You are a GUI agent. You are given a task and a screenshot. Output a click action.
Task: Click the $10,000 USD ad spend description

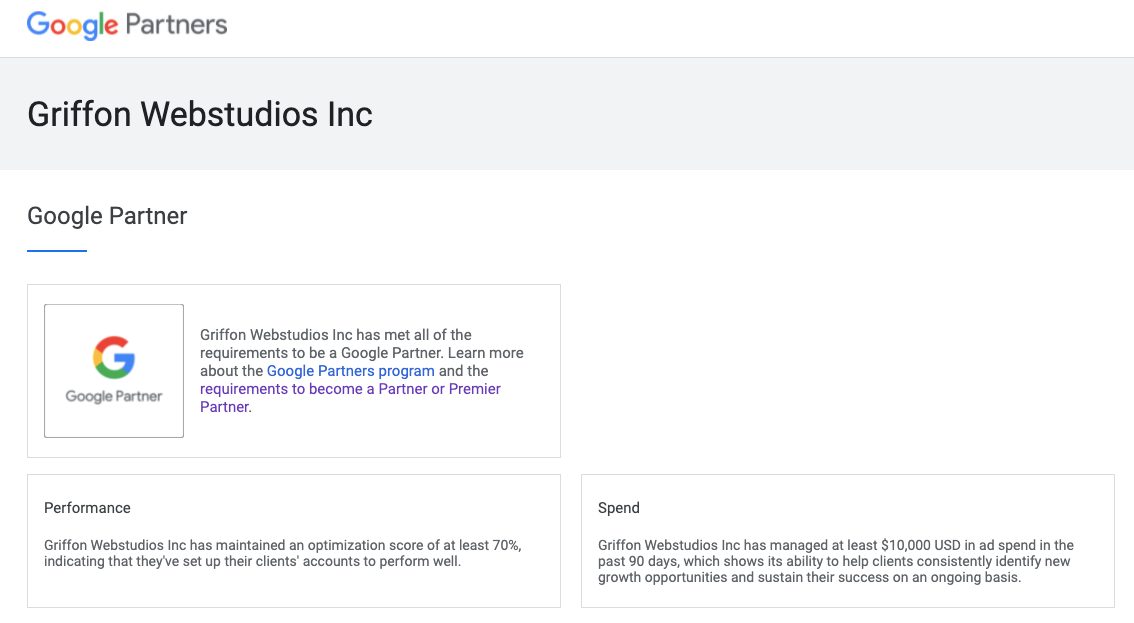pyautogui.click(x=835, y=561)
